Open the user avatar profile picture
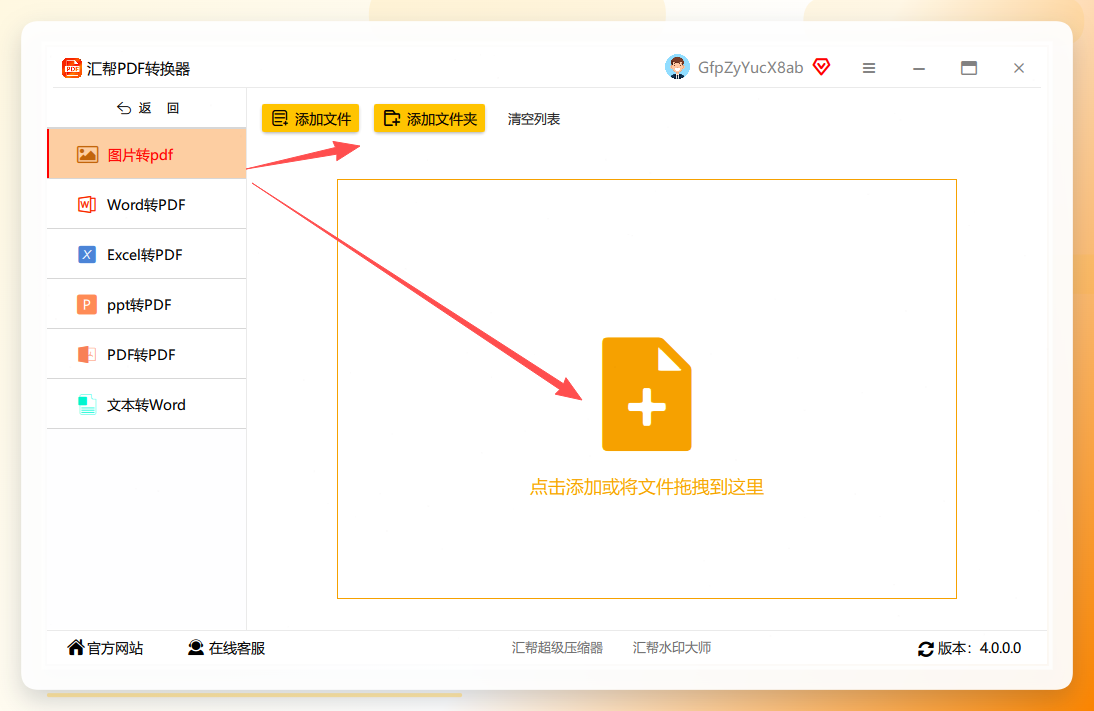Image resolution: width=1094 pixels, height=711 pixels. click(x=677, y=67)
